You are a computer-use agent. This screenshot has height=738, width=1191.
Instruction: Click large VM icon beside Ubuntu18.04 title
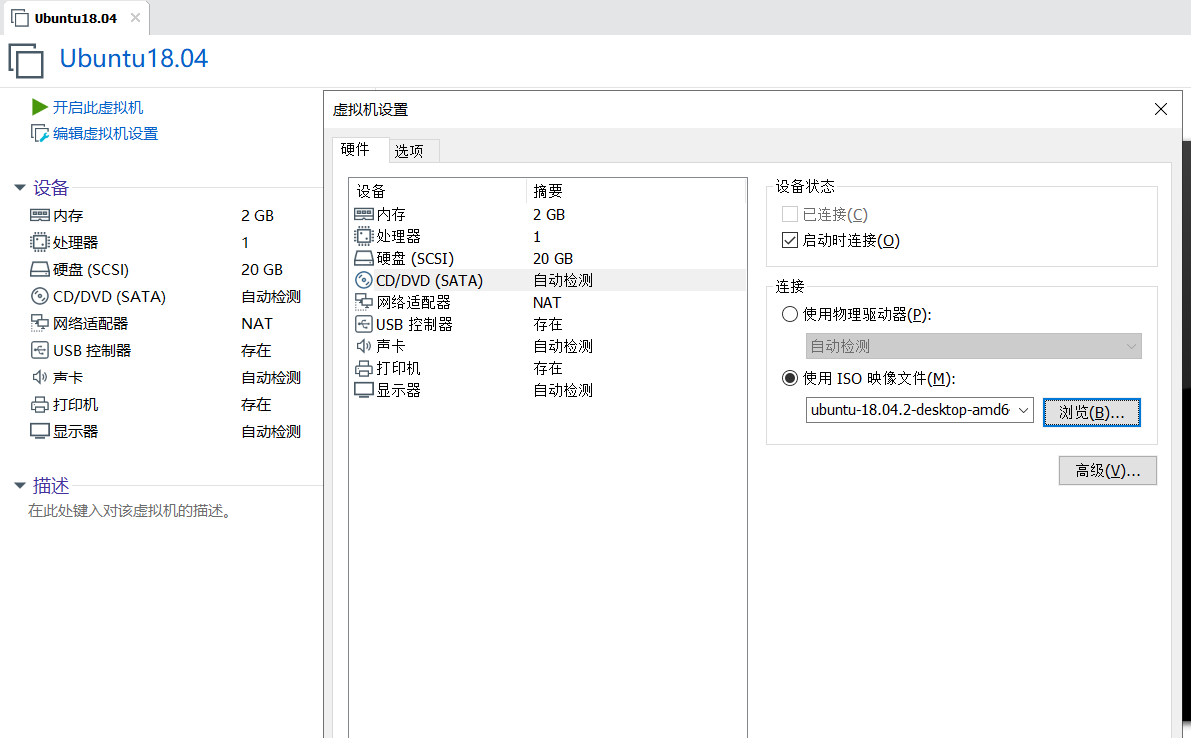(x=26, y=61)
